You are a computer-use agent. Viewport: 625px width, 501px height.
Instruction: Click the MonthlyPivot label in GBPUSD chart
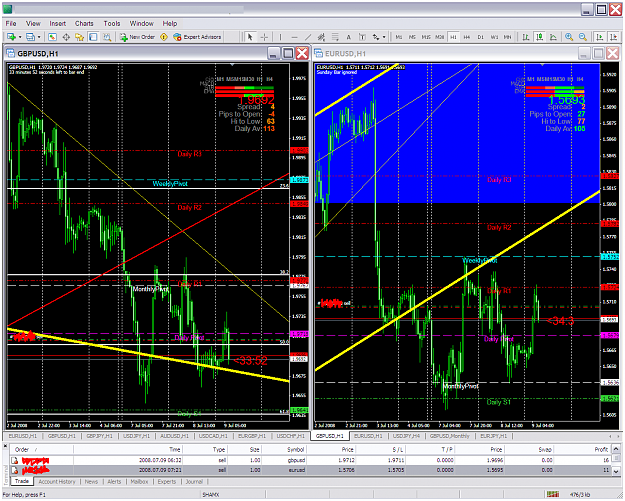(x=150, y=289)
